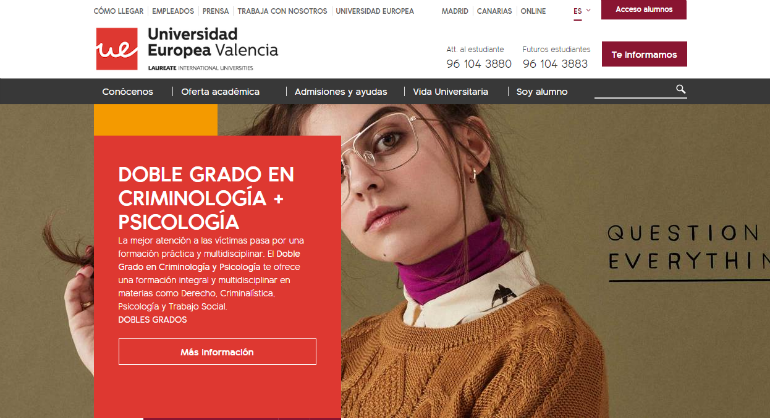Screen dimensions: 770x420
Task: Open the Oferta académica menu
Action: coord(220,92)
